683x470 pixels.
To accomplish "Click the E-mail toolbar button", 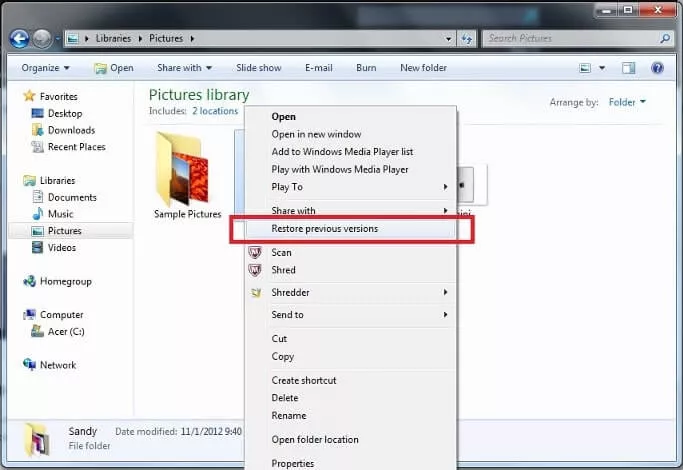I will click(x=318, y=68).
